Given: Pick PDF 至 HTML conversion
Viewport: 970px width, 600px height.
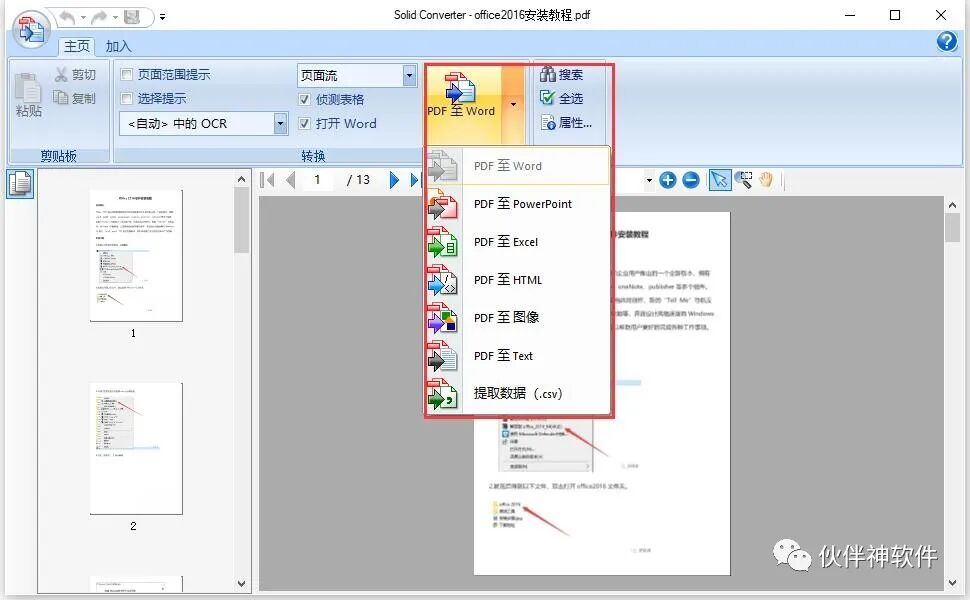Looking at the screenshot, I should (x=505, y=280).
